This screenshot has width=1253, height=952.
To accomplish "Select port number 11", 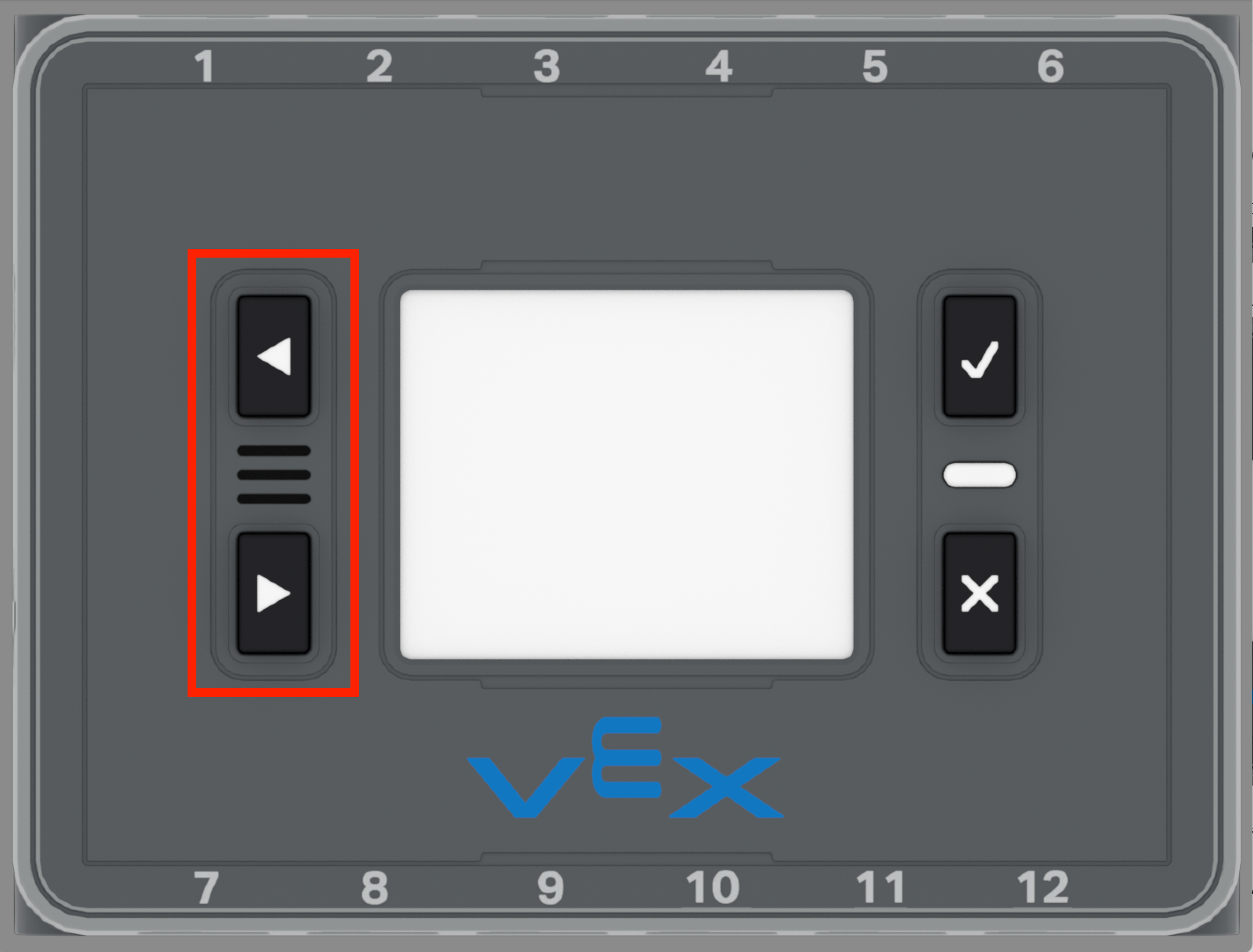I will point(880,887).
